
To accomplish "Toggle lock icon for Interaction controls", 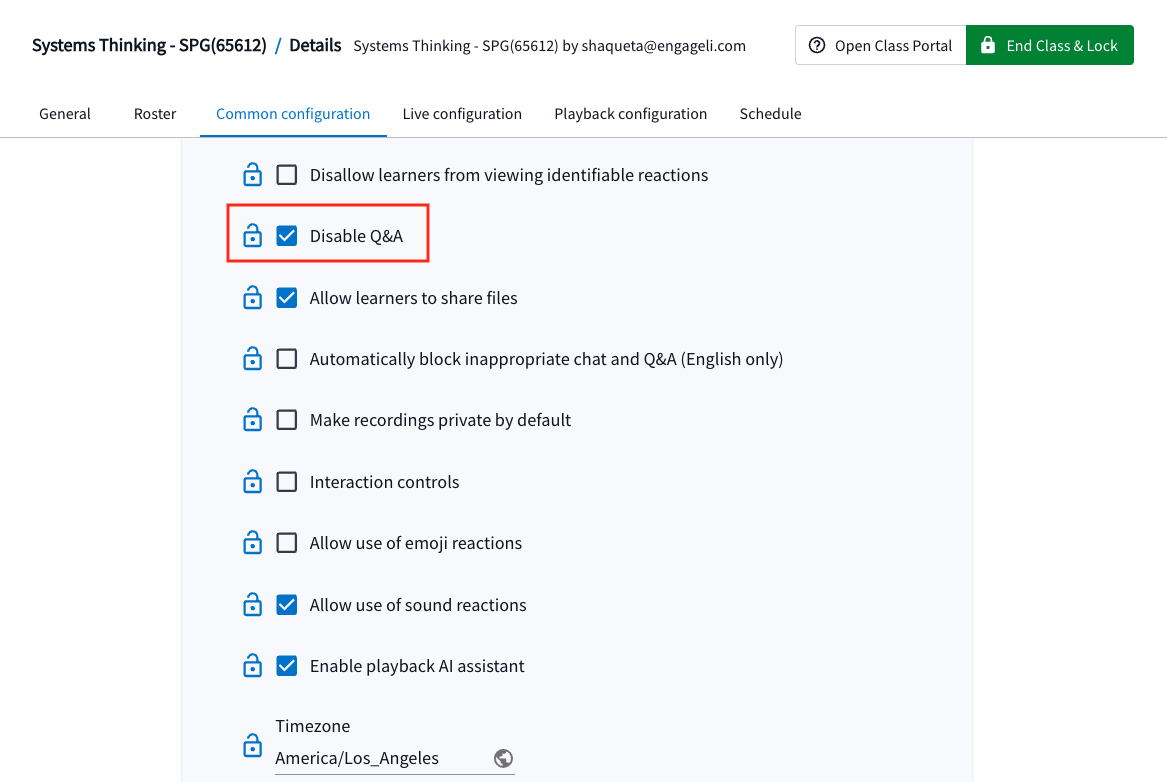I will [252, 481].
